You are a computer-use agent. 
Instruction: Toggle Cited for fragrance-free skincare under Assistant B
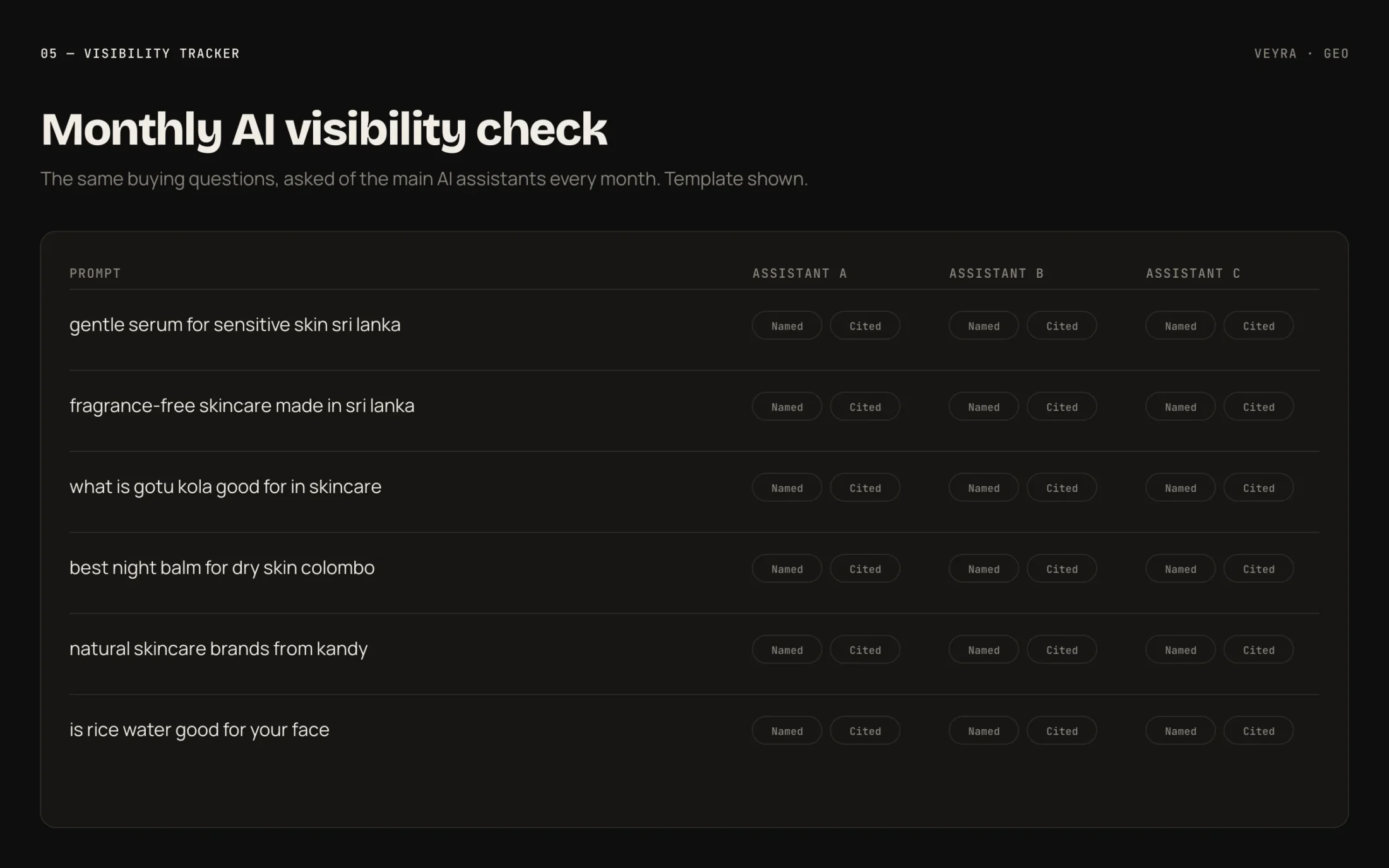pyautogui.click(x=1062, y=407)
